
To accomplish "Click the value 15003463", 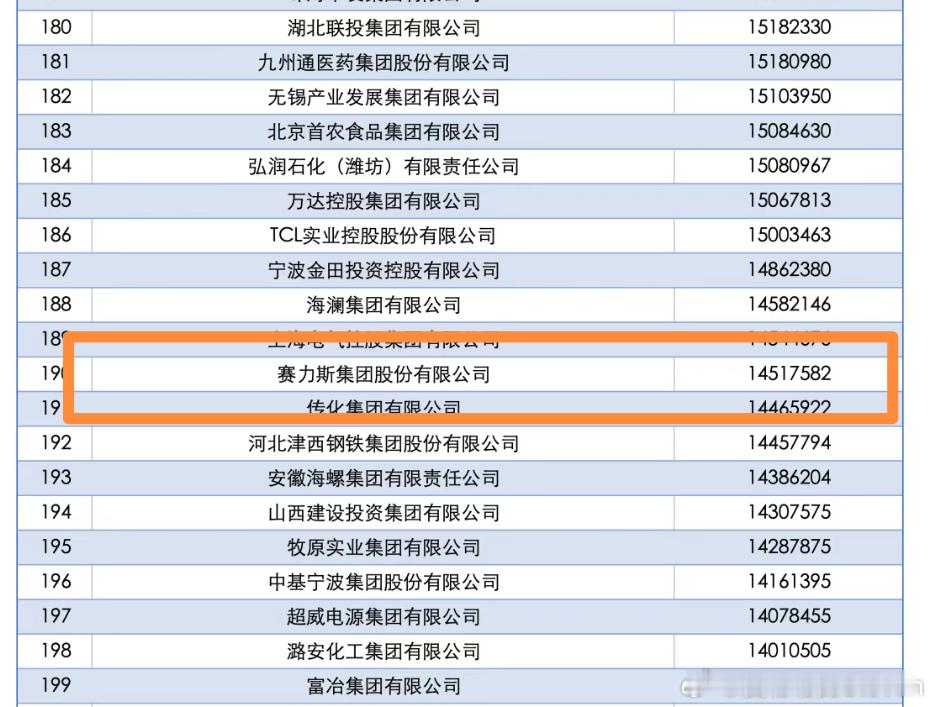I will point(789,235).
